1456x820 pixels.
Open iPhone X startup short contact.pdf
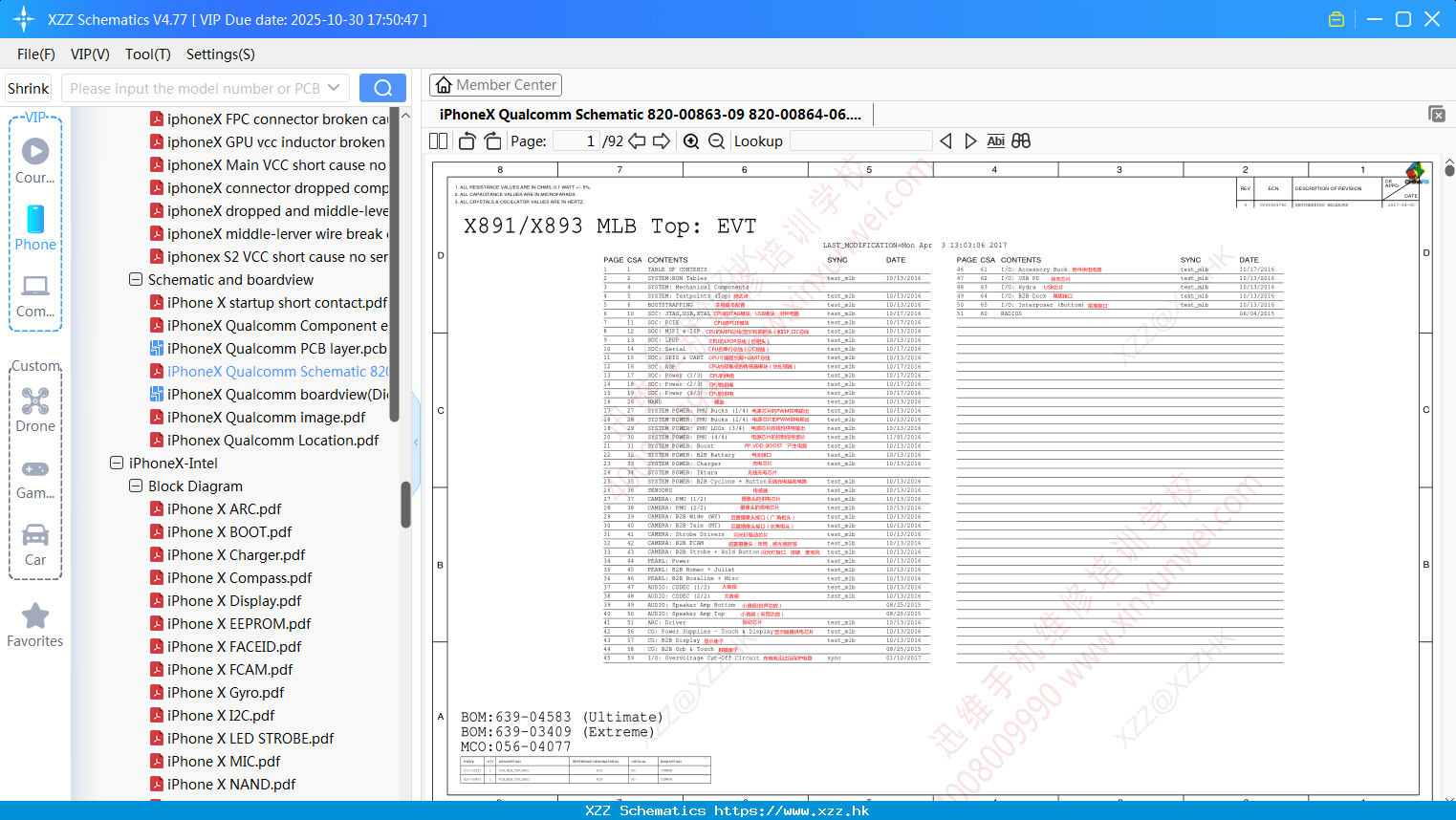click(269, 303)
